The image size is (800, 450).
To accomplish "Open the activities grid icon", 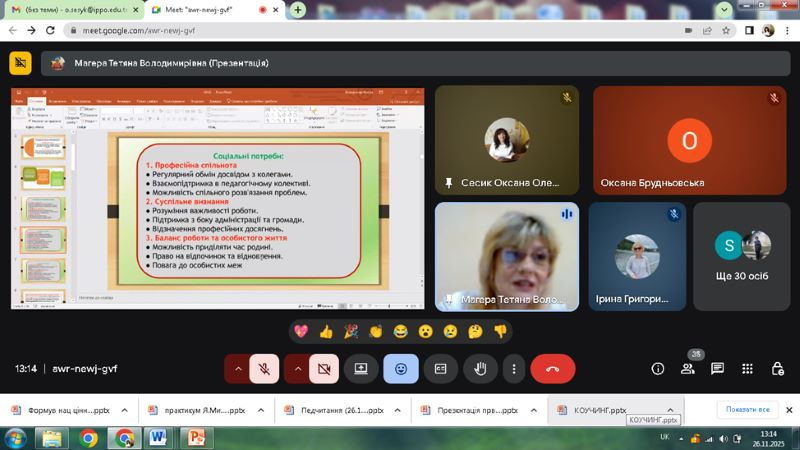I will pyautogui.click(x=747, y=369).
